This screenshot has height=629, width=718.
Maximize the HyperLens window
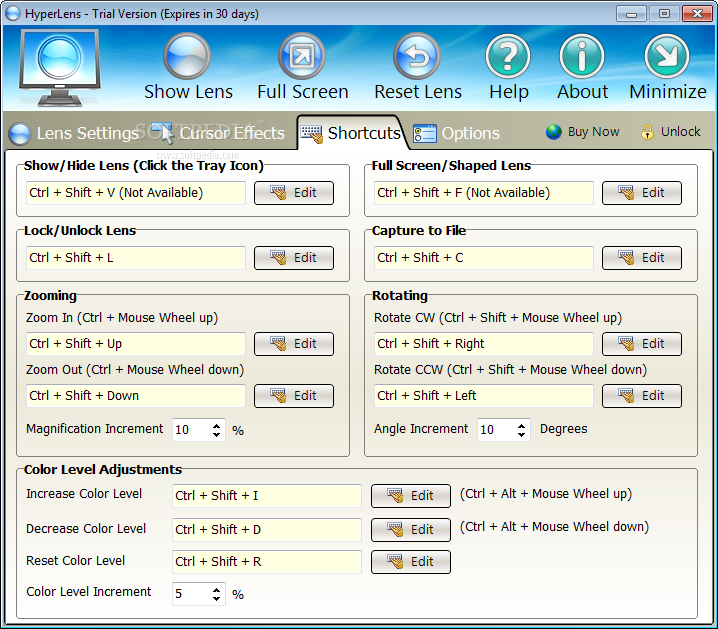664,13
